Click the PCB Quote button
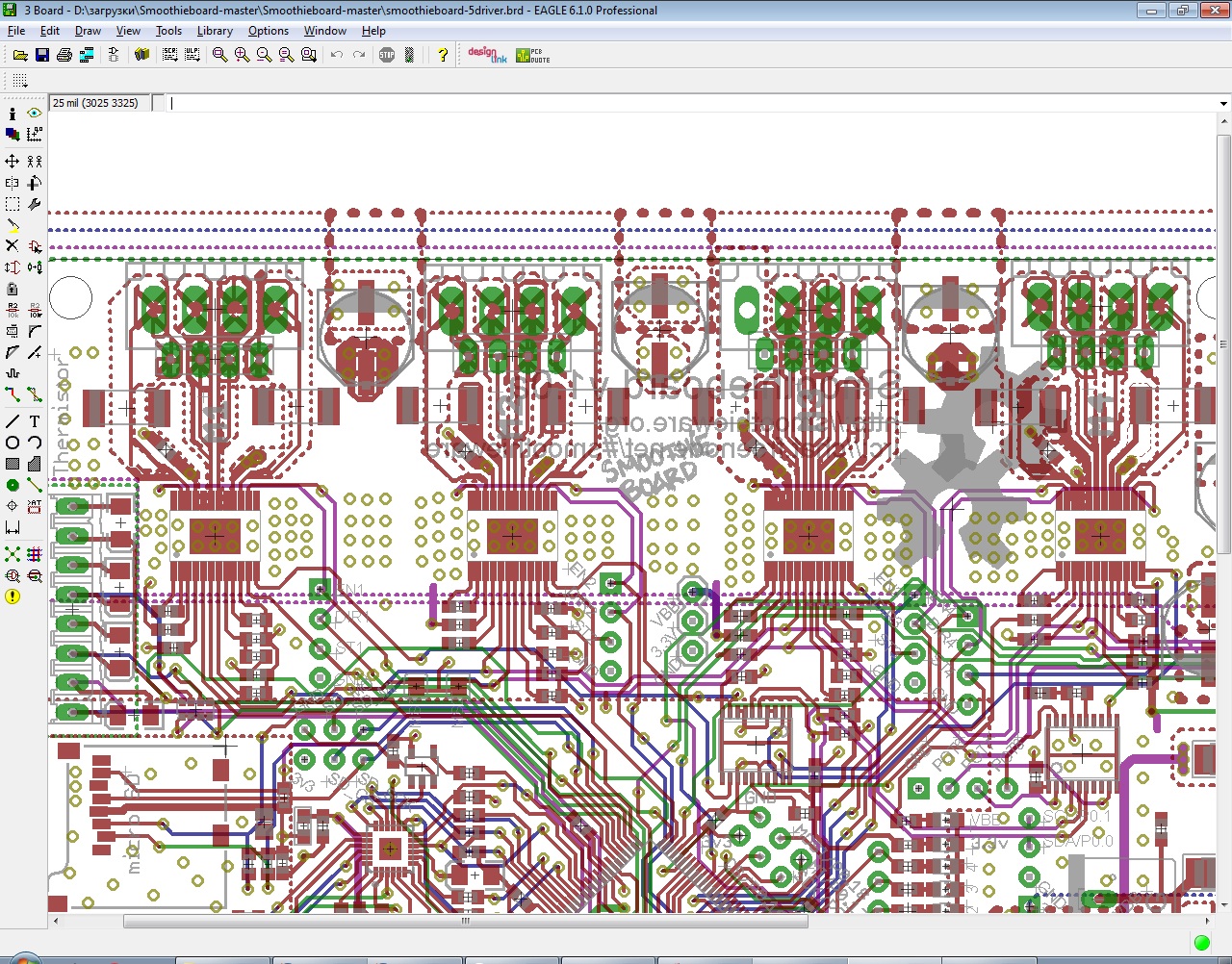 (533, 55)
